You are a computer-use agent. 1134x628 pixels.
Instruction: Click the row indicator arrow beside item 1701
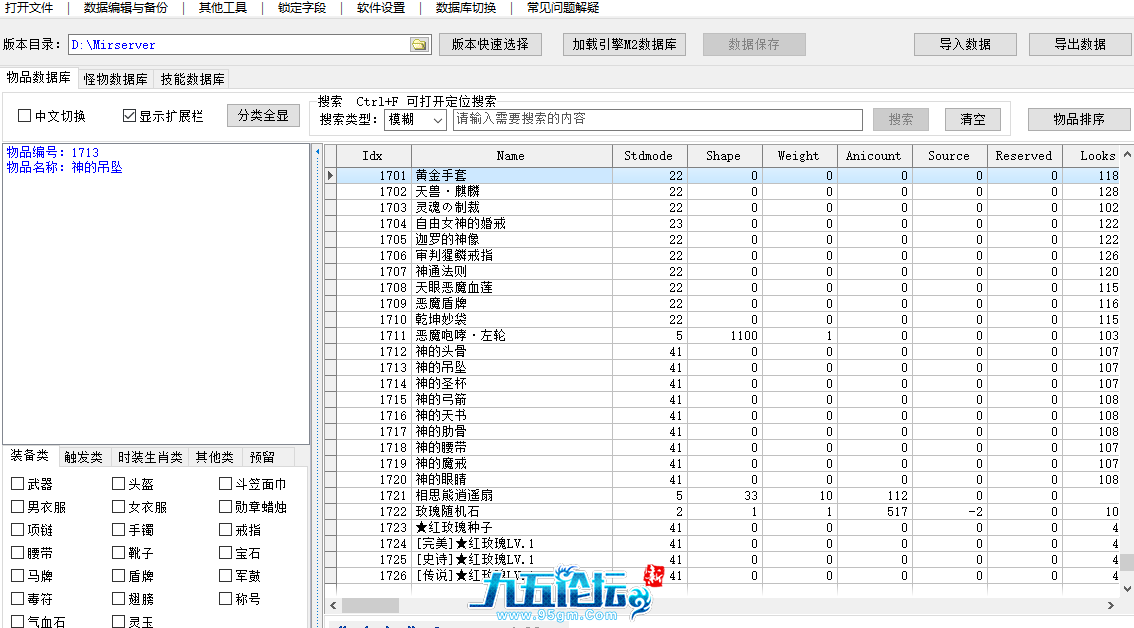331,176
